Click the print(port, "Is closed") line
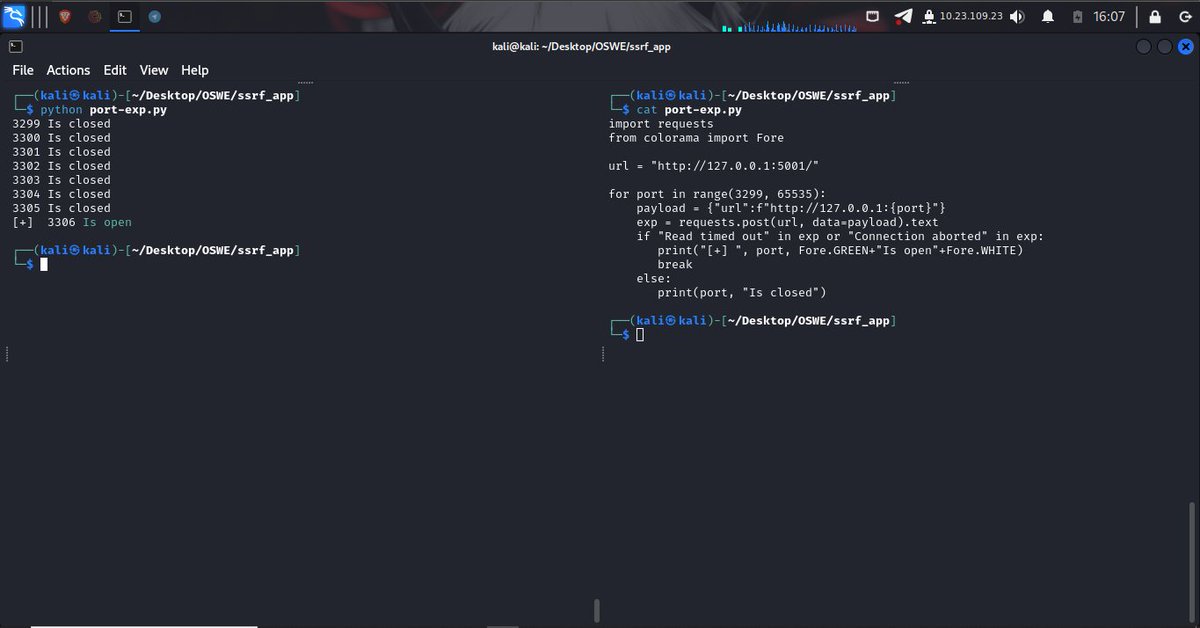The height and width of the screenshot is (628, 1200). click(741, 292)
